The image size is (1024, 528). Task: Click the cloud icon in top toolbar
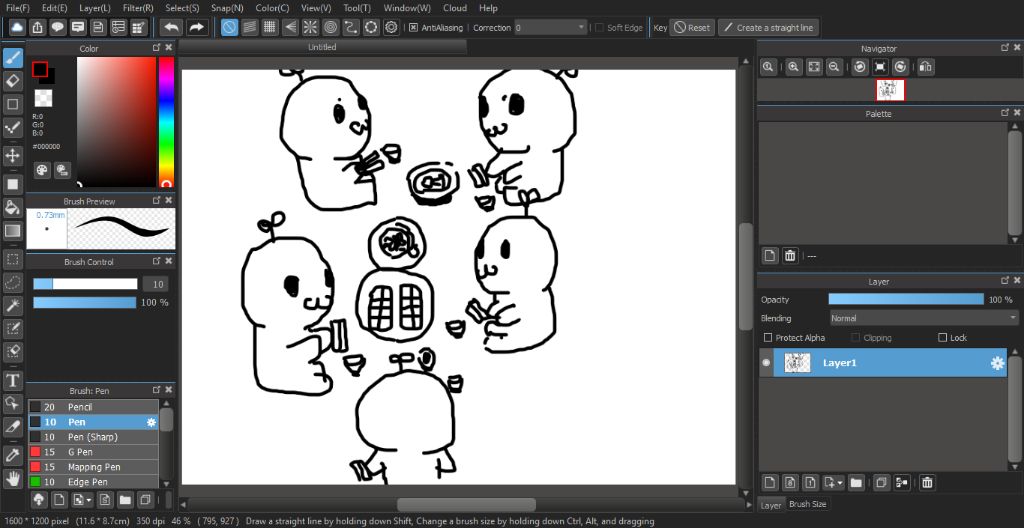click(17, 27)
